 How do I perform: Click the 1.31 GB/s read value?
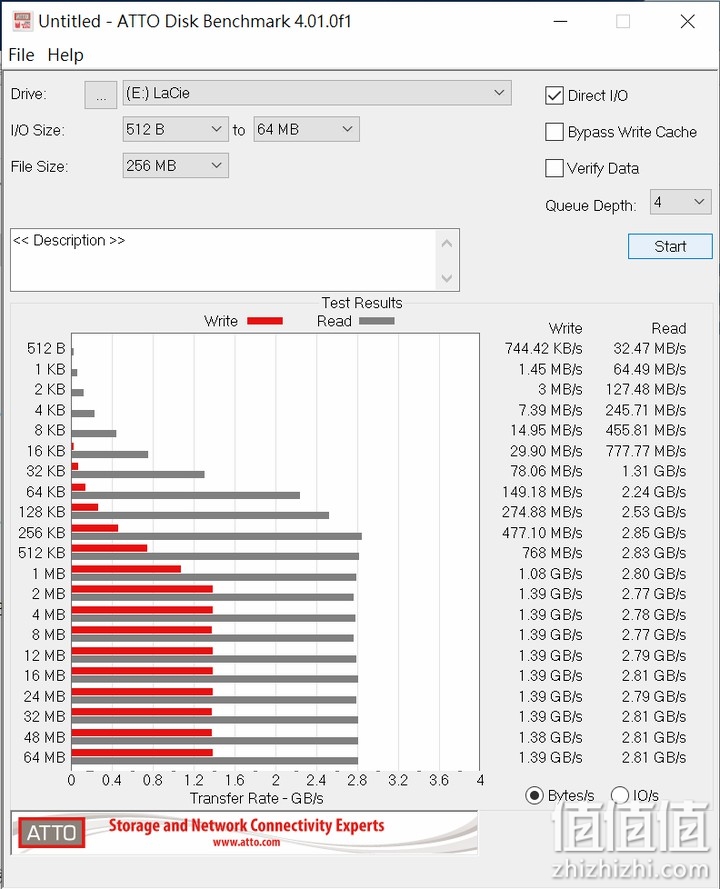654,471
